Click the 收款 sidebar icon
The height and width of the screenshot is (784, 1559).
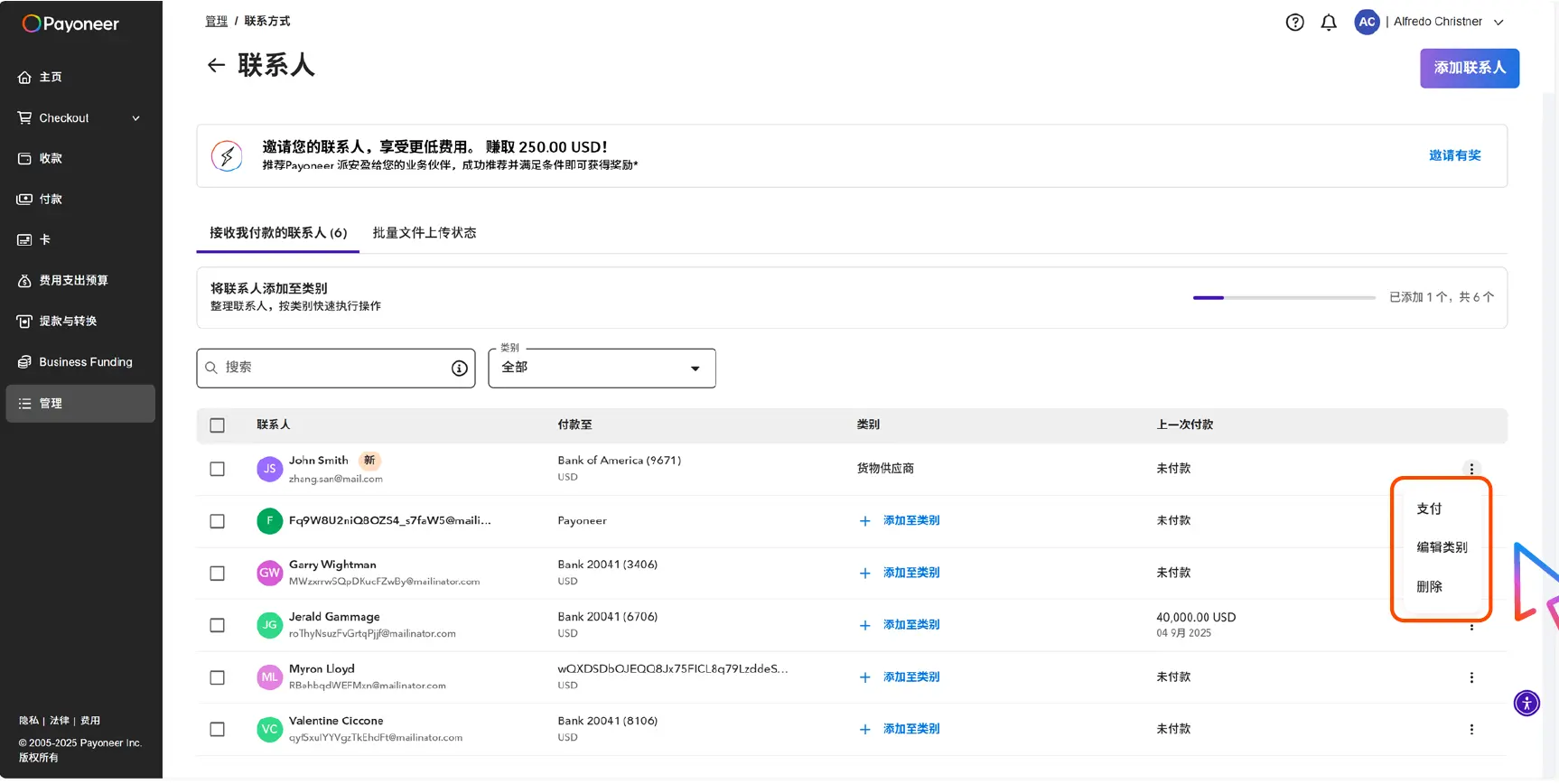24,159
